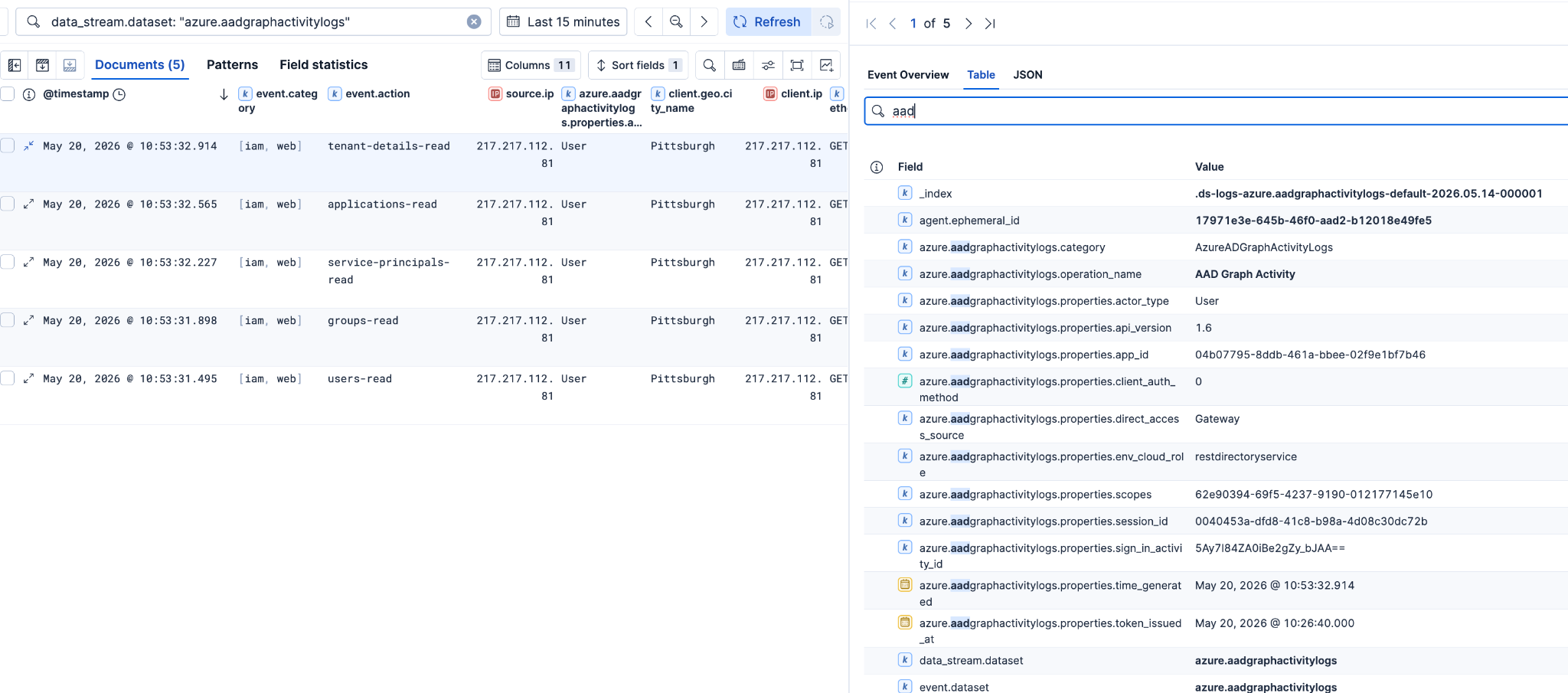Open the auto-refresh settings icon beside Refresh
This screenshot has width=1568, height=693.
point(827,21)
